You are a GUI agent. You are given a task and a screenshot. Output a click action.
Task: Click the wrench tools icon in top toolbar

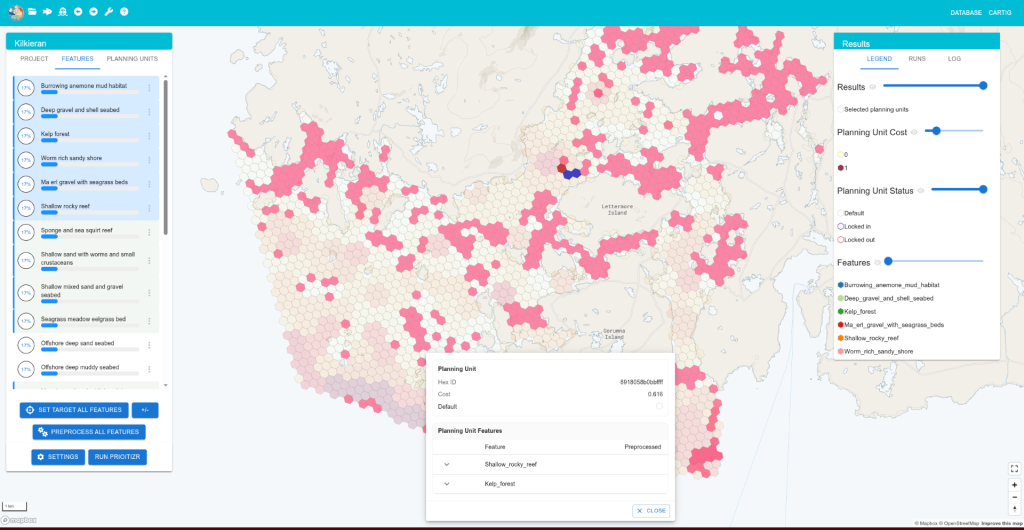pyautogui.click(x=108, y=12)
